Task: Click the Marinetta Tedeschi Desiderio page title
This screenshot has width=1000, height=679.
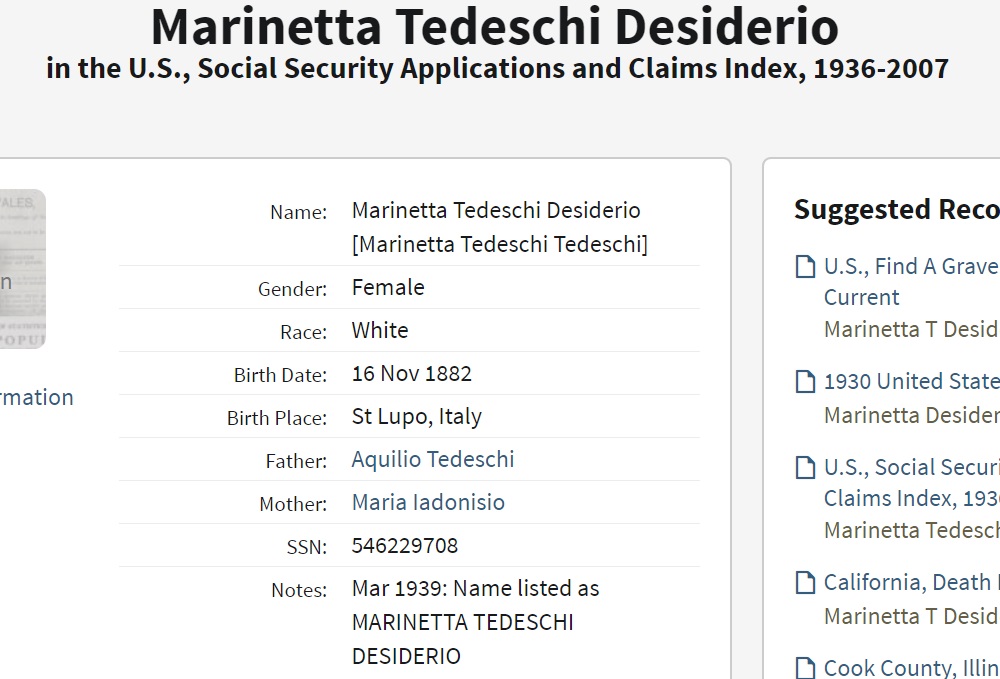Action: 494,28
